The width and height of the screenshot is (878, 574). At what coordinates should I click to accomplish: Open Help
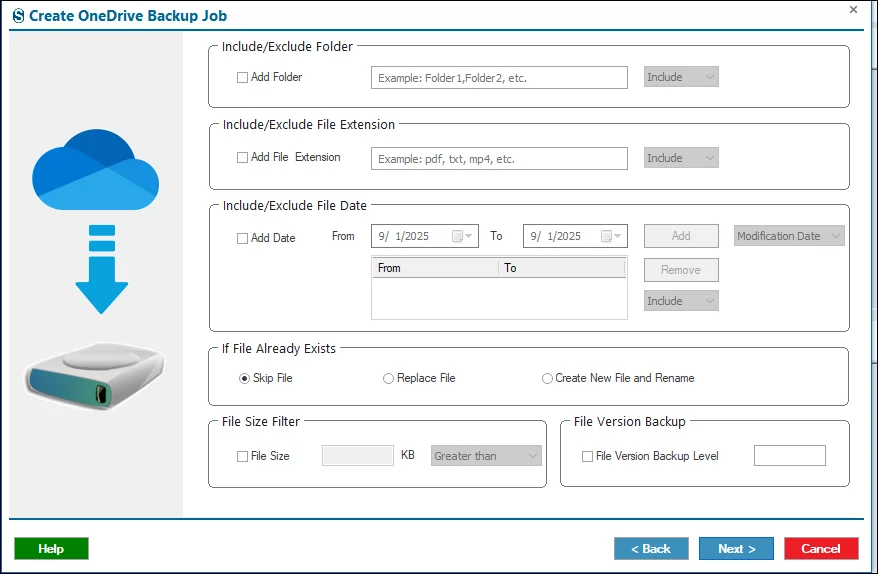pos(52,548)
